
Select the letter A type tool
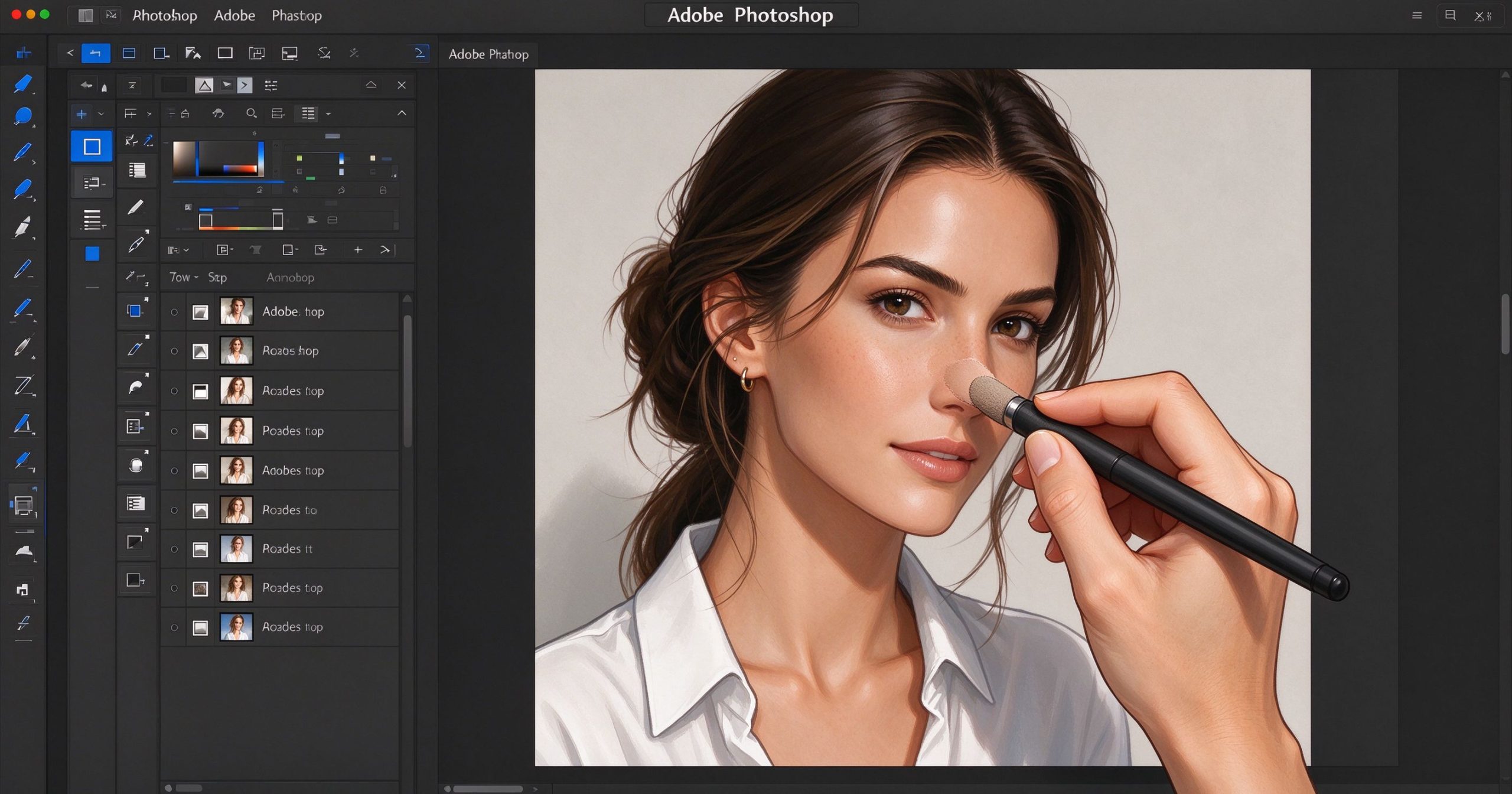[23, 424]
